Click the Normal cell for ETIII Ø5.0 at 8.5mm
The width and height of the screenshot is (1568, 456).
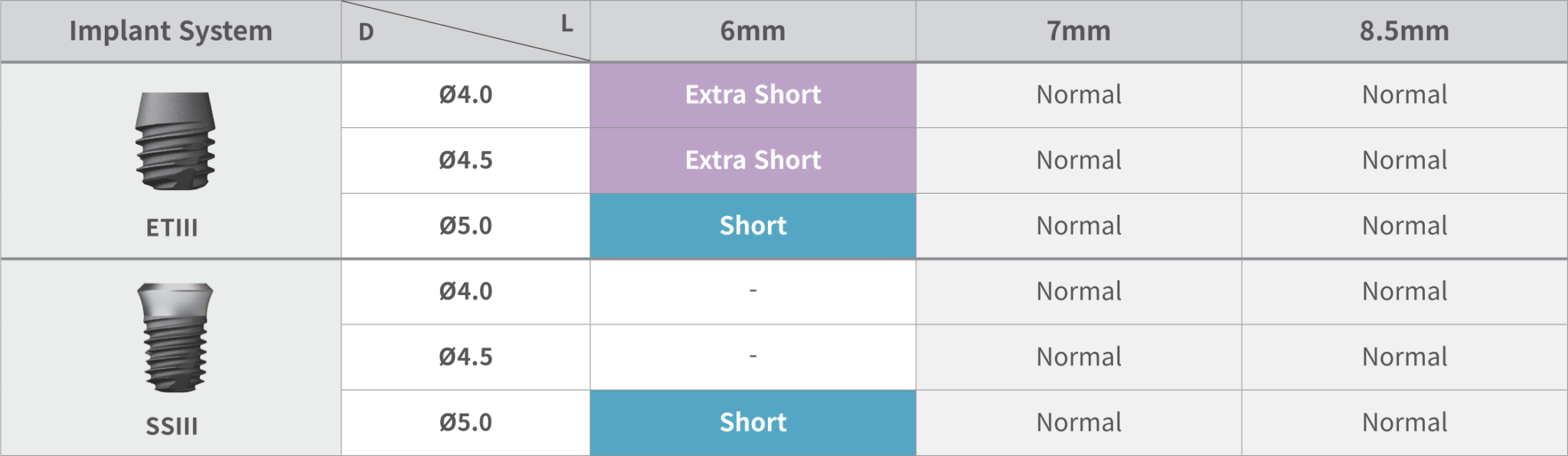(x=1404, y=225)
